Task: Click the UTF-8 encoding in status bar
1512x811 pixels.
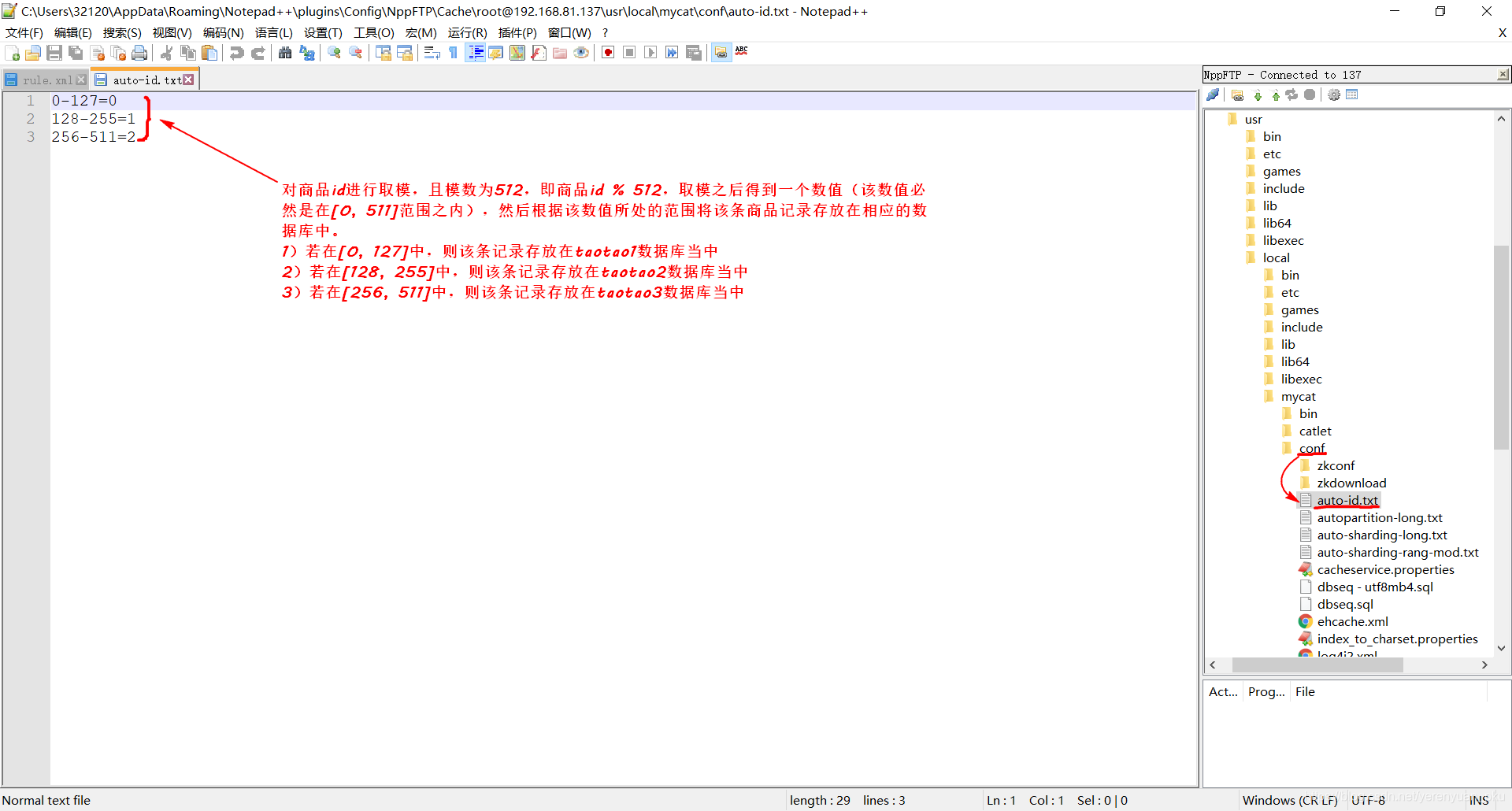Action: 1368,800
